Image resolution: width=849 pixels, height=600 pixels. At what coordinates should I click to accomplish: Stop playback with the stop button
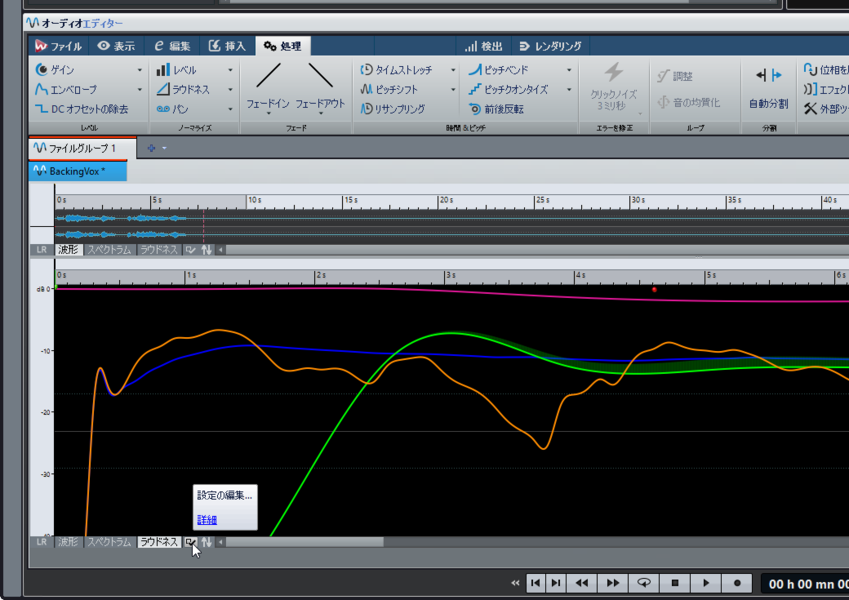pyautogui.click(x=675, y=583)
